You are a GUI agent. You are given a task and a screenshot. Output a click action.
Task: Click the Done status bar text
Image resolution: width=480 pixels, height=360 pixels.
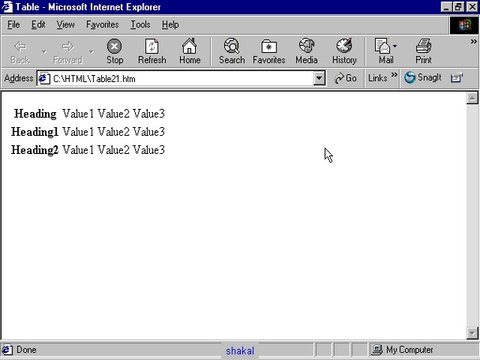[26, 350]
